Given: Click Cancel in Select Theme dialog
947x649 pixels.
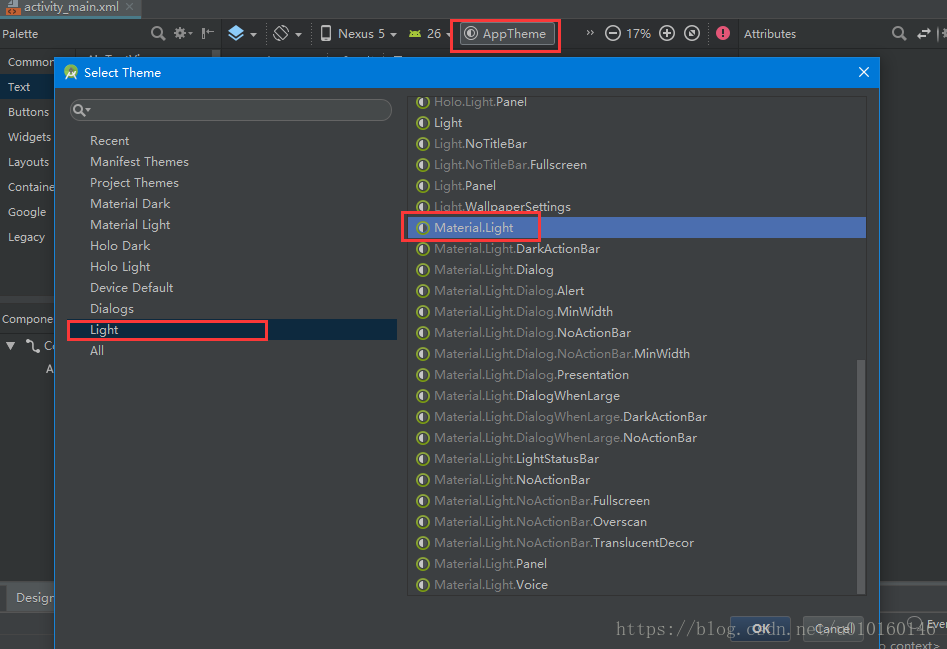Looking at the screenshot, I should [832, 628].
